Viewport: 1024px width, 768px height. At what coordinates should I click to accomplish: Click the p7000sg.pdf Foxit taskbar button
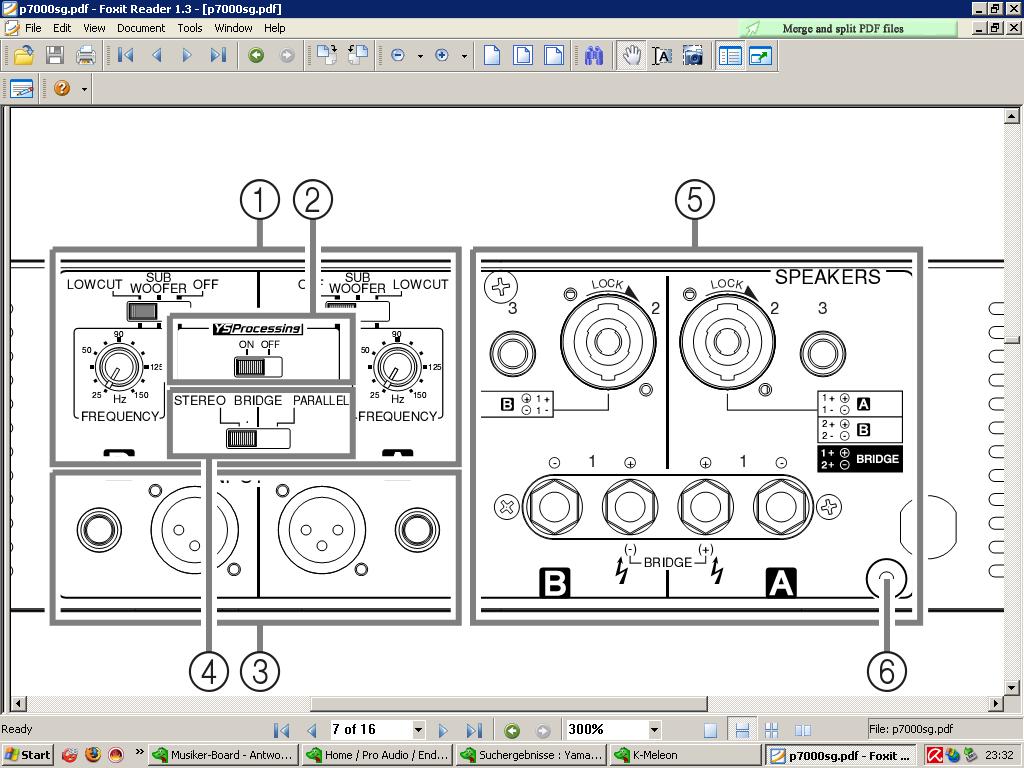point(842,756)
